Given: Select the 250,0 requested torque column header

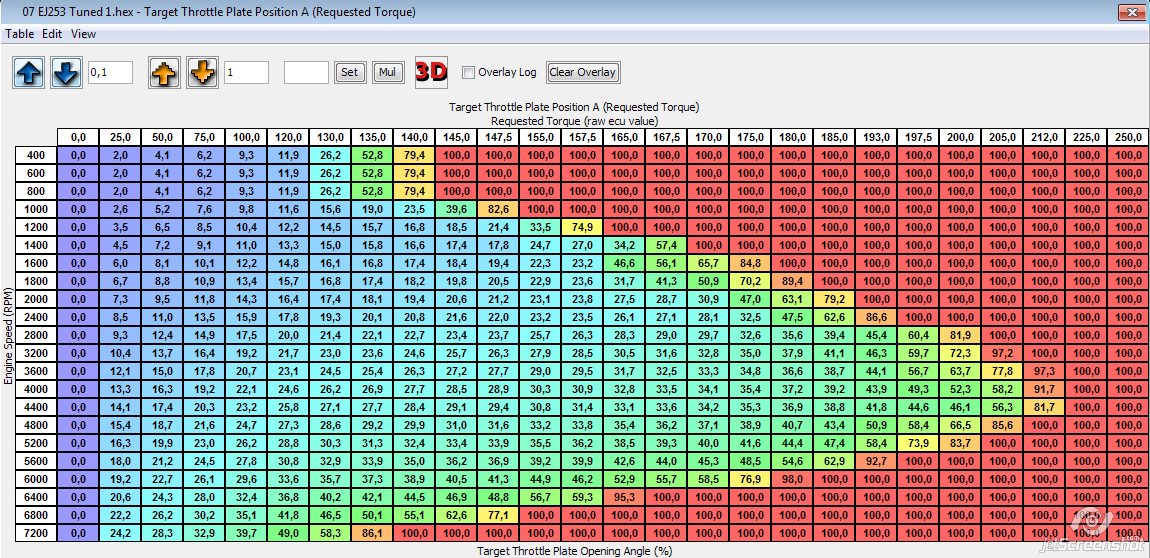Looking at the screenshot, I should point(1128,137).
